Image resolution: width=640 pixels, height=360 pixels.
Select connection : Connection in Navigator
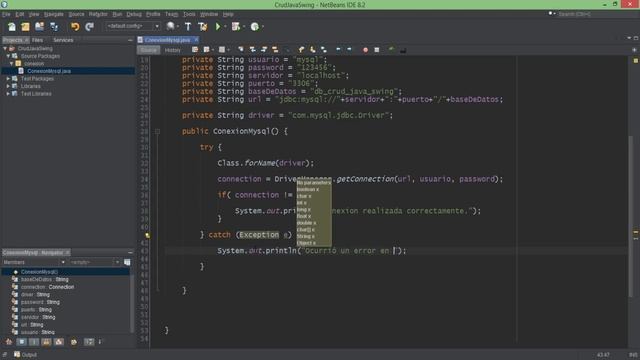(47, 287)
